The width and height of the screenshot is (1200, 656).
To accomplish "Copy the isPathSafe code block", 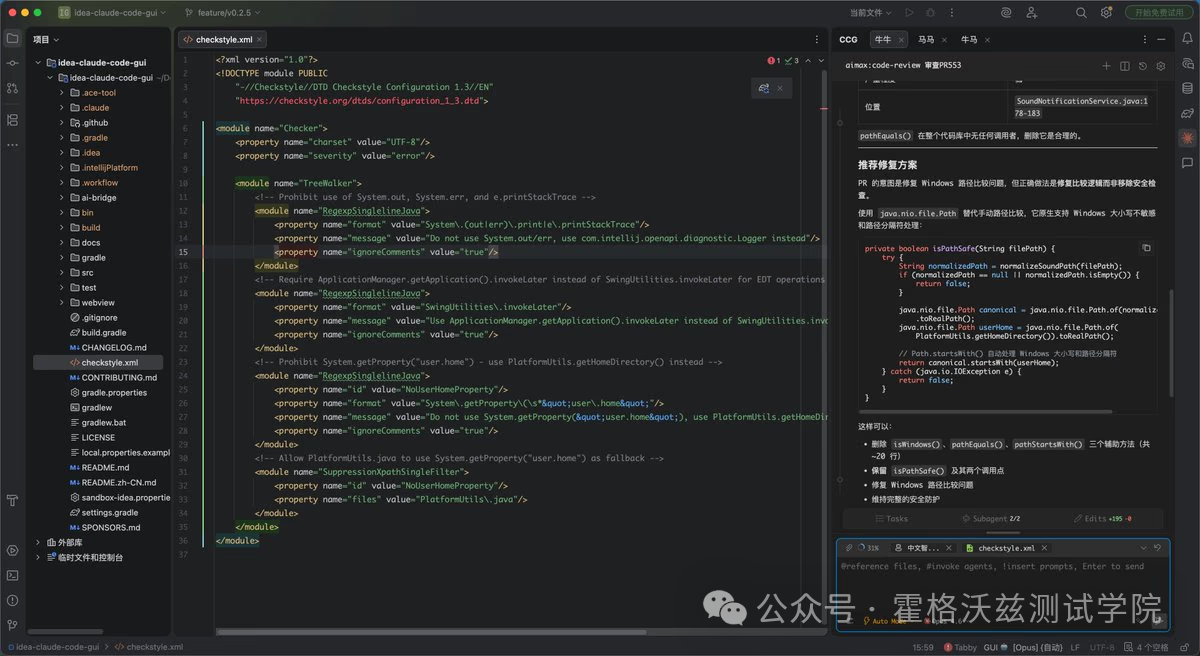I will [x=1146, y=248].
